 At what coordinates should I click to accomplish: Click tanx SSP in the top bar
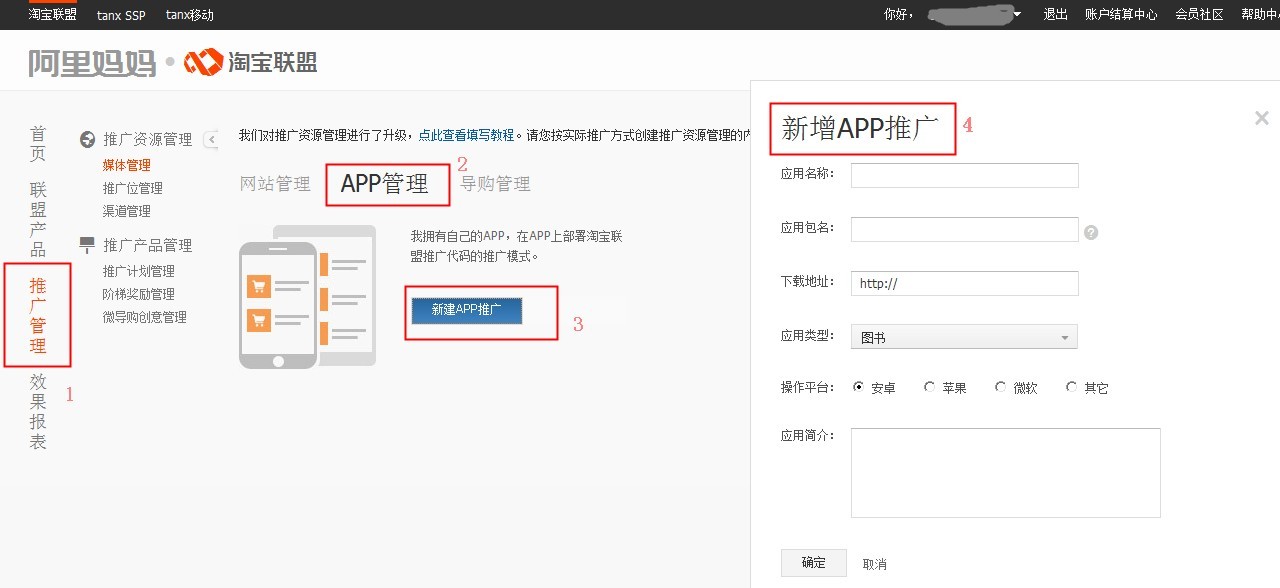point(121,15)
